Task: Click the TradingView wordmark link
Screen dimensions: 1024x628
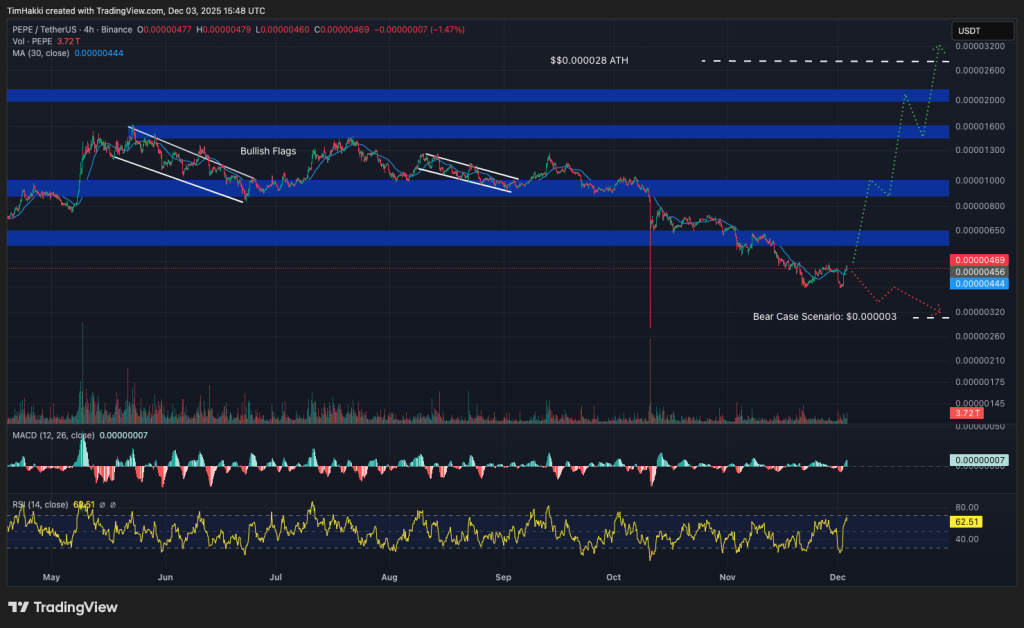Action: pos(75,607)
